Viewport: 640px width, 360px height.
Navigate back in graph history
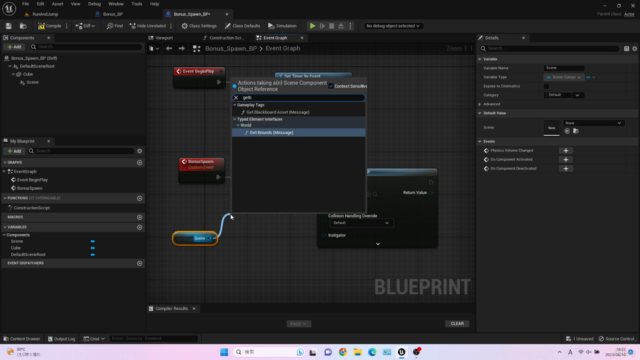169,49
